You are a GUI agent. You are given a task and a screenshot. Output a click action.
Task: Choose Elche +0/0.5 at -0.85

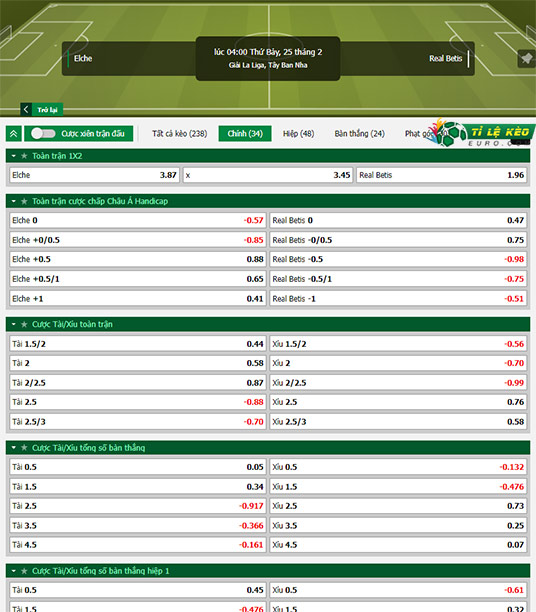(138, 240)
